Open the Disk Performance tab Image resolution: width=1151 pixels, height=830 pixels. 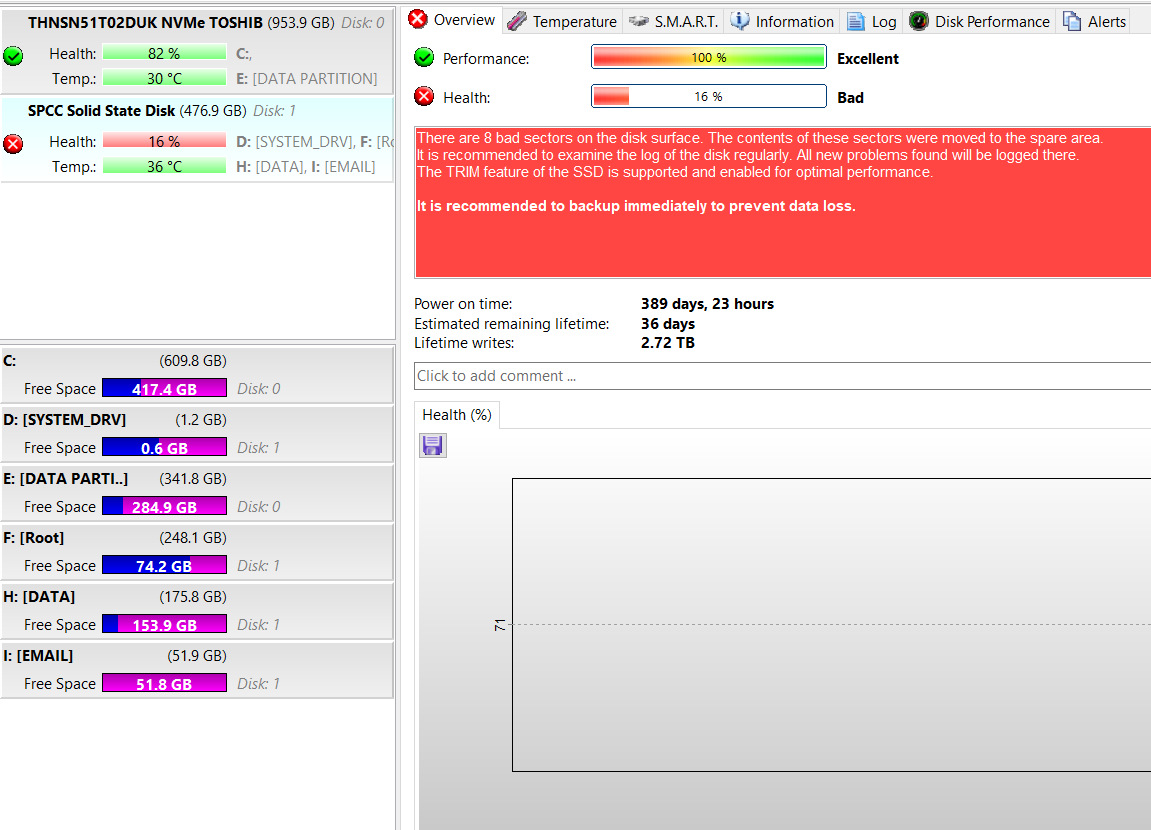click(x=978, y=21)
